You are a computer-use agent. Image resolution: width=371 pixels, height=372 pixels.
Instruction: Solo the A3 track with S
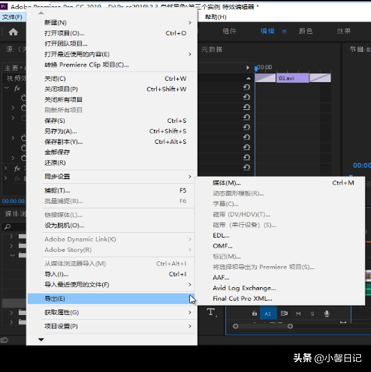[312, 314]
